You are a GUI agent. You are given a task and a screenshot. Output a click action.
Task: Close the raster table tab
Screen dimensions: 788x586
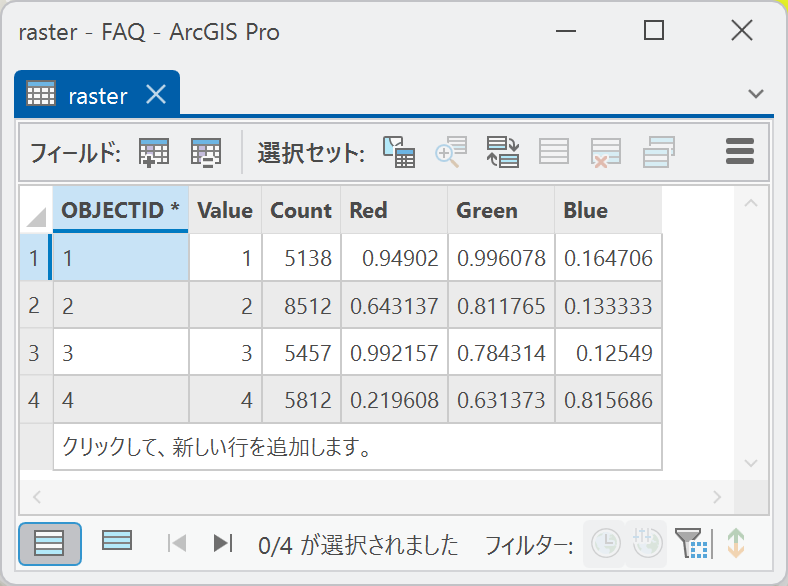156,95
